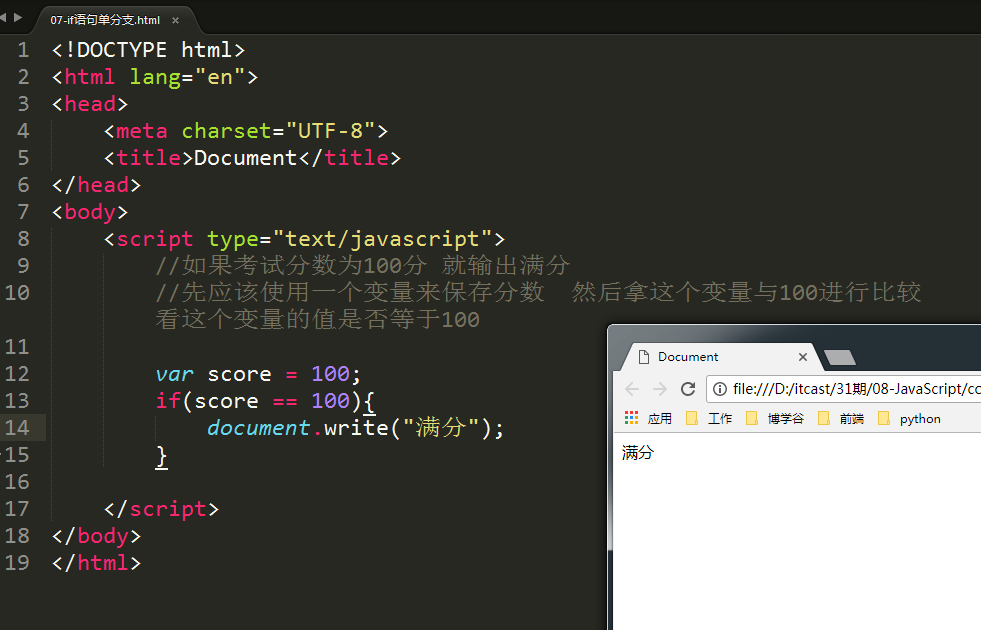The image size is (981, 630).
Task: Click the opening body tag
Action: tap(90, 212)
